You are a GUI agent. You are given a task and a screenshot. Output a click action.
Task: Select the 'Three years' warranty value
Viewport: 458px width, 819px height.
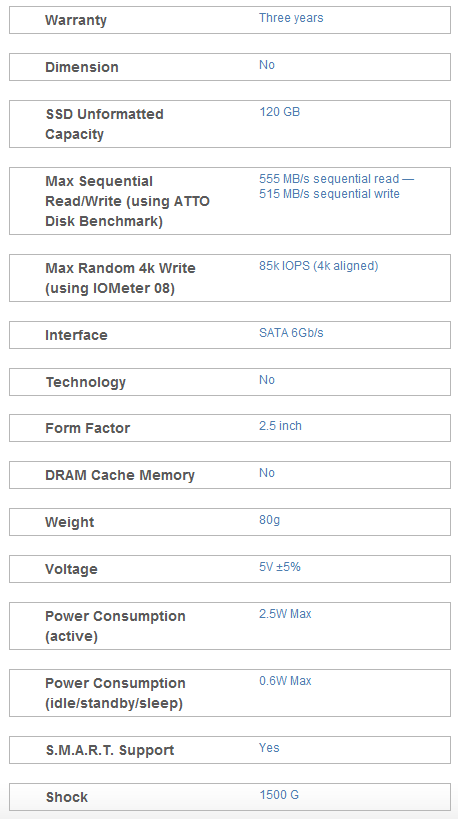coord(291,18)
